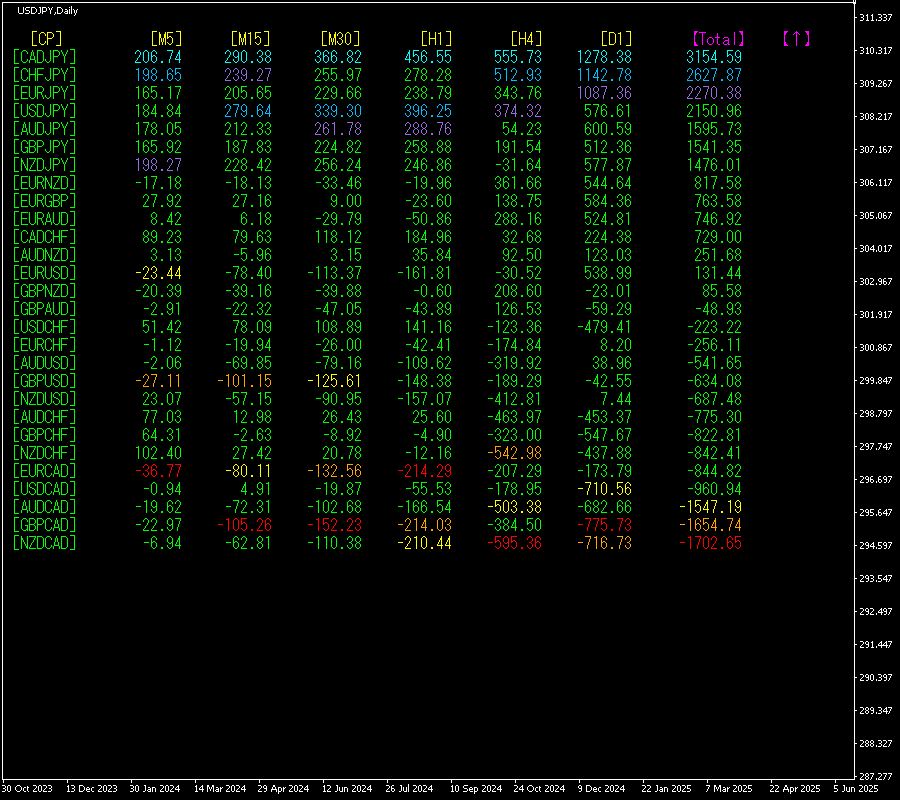
Task: Click the 14 Mar 2024 date label
Action: [x=220, y=789]
